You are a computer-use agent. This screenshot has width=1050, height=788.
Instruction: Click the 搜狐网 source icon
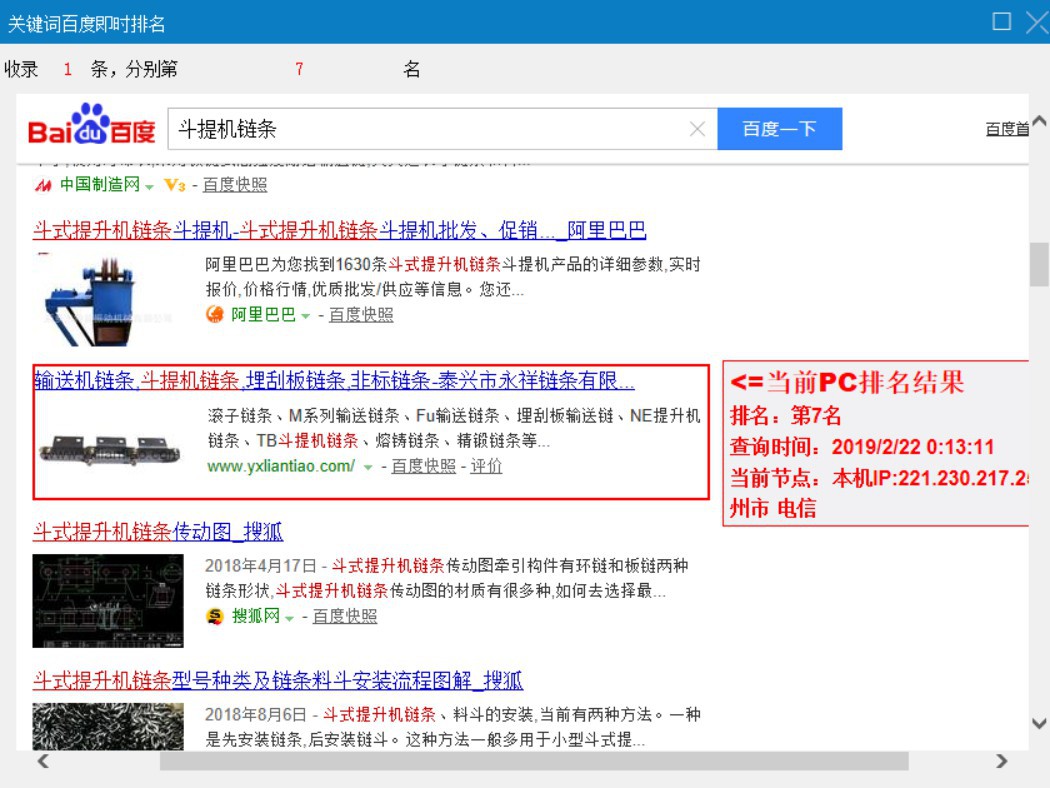click(x=214, y=616)
